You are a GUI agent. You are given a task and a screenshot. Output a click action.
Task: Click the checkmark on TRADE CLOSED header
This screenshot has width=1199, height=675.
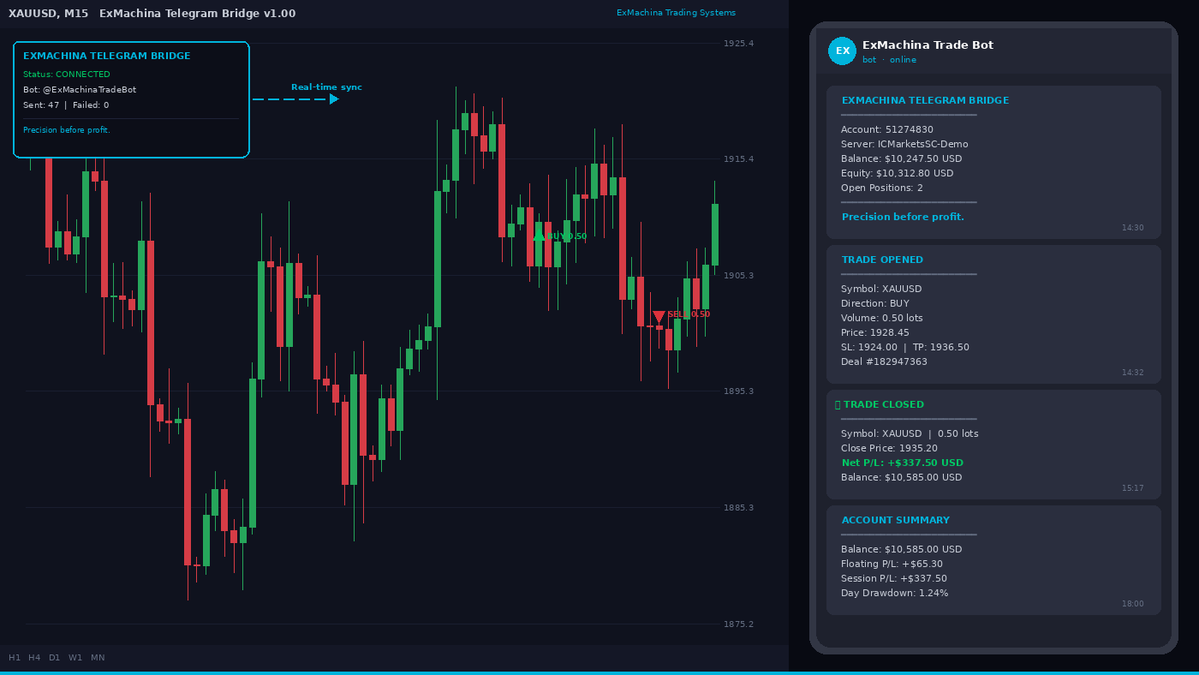[x=840, y=404]
